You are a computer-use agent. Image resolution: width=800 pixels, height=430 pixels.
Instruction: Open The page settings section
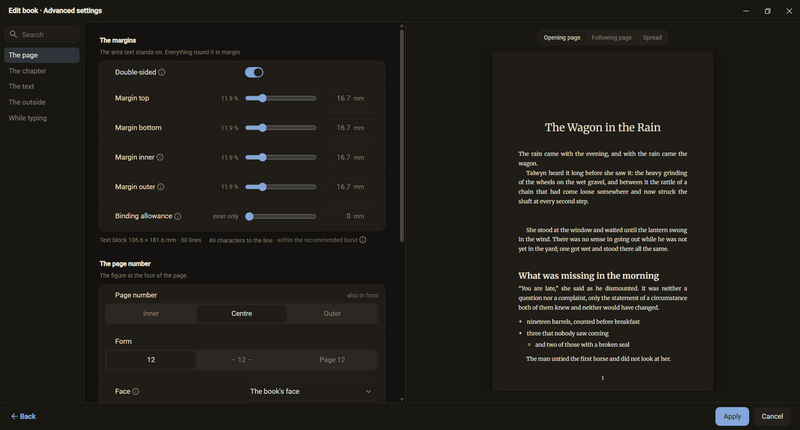(x=42, y=55)
